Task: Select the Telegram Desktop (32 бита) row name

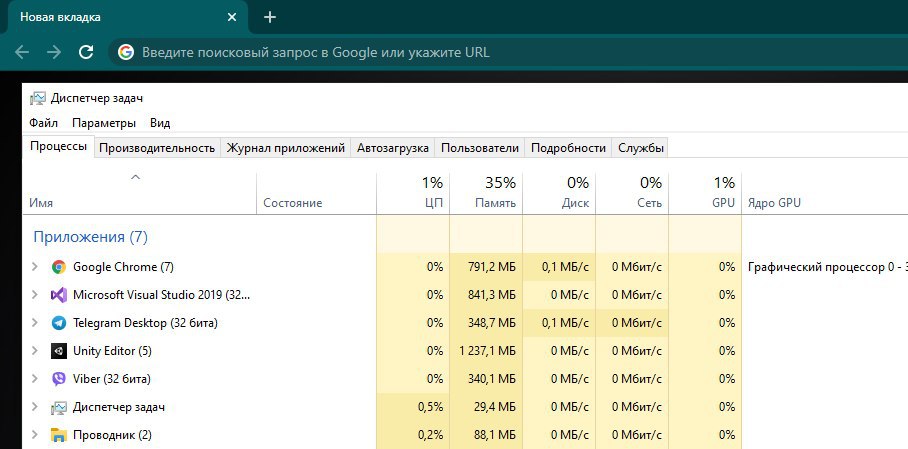Action: [145, 323]
